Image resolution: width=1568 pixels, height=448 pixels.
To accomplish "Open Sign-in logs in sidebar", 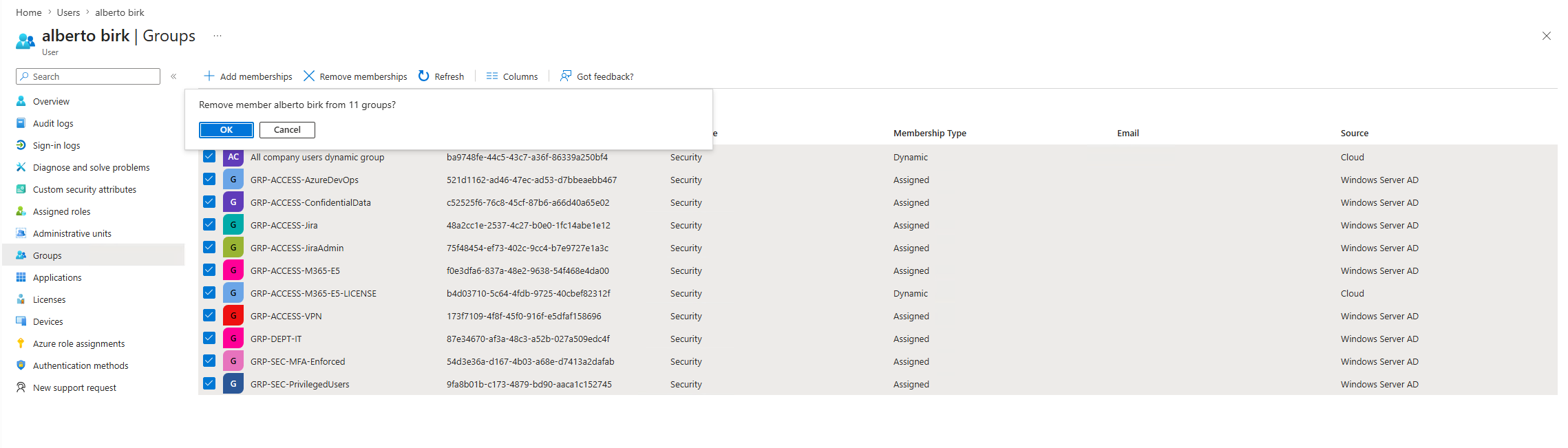I will pos(56,145).
